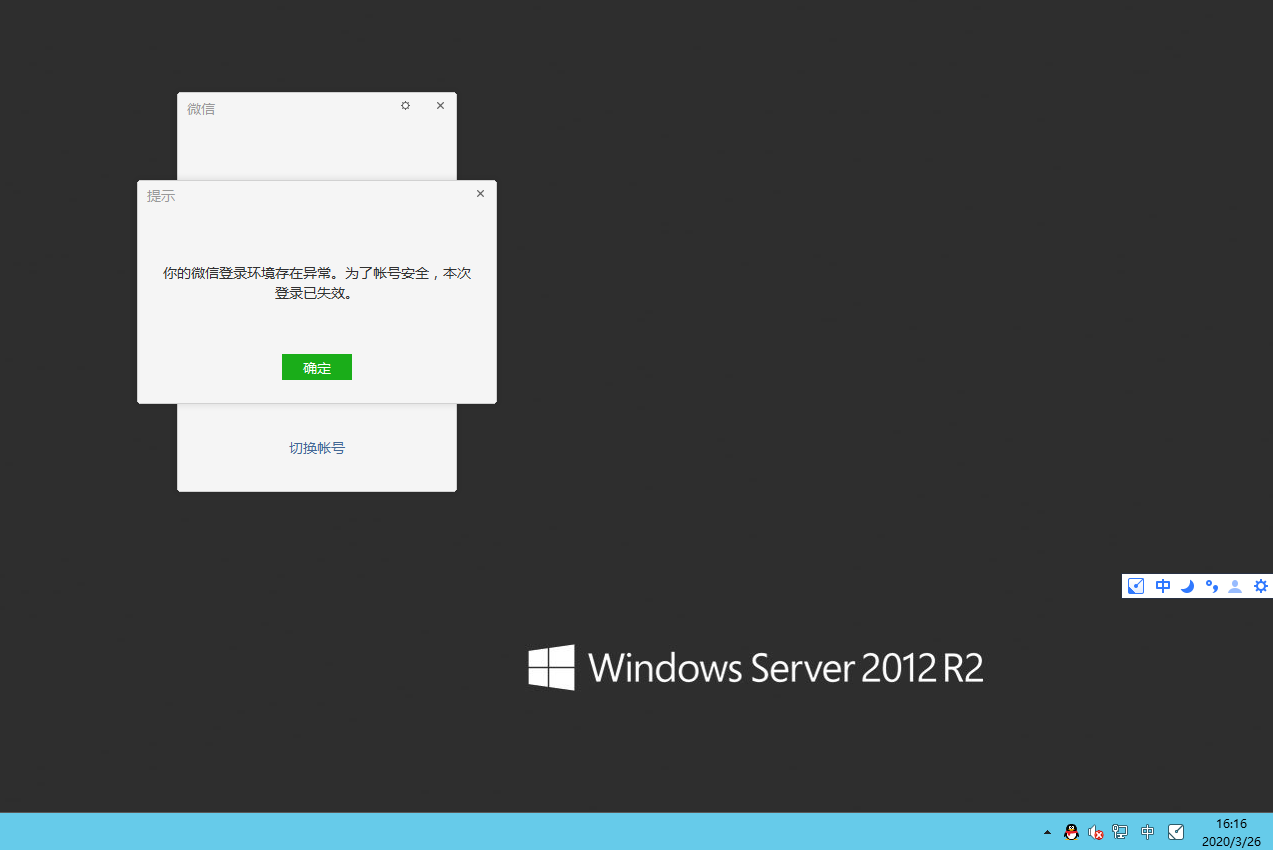Toggle punctuation mode on IME toolbar
The width and height of the screenshot is (1273, 850).
point(1211,586)
